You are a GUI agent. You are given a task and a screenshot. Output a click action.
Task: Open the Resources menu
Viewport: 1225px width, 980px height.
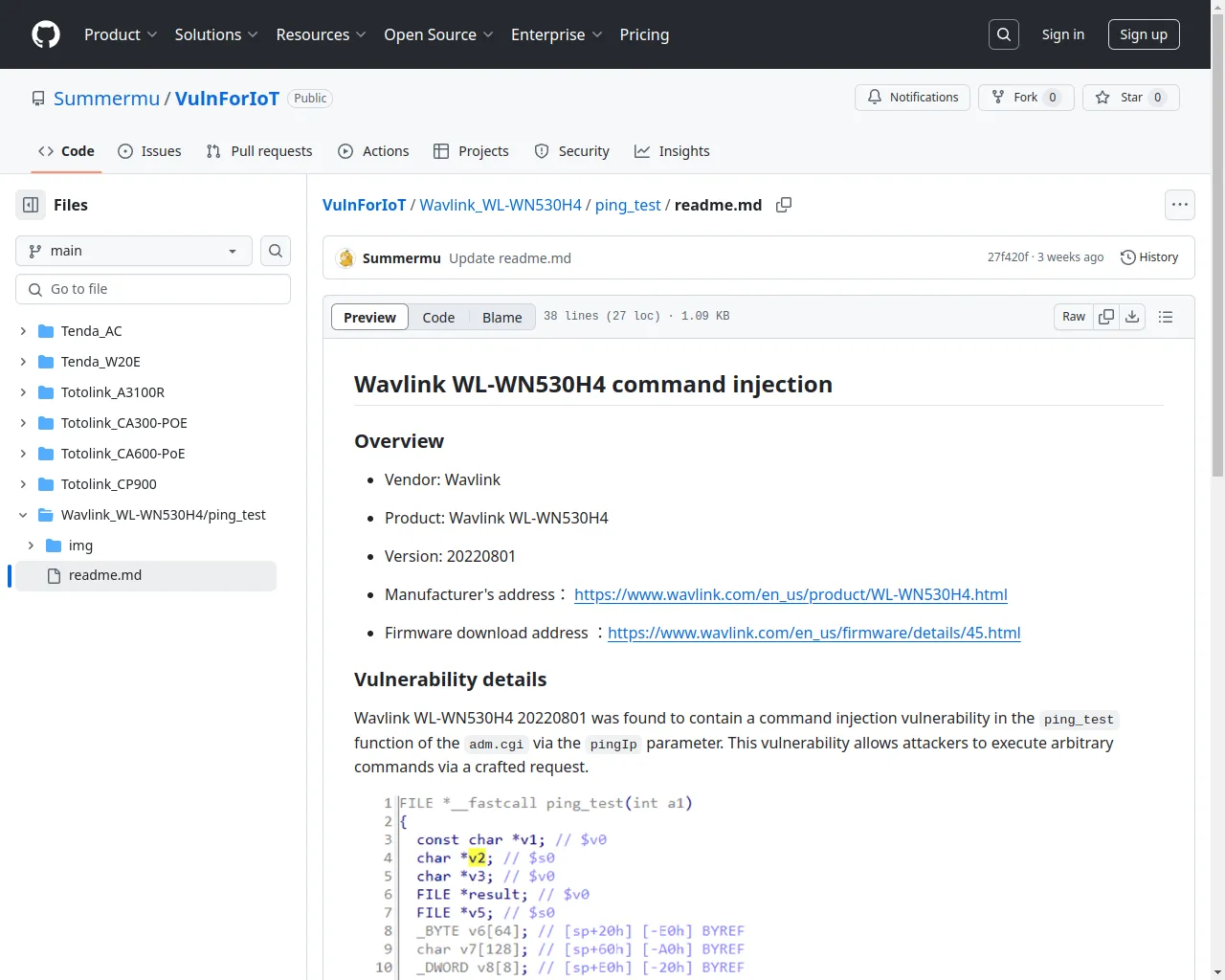(322, 34)
